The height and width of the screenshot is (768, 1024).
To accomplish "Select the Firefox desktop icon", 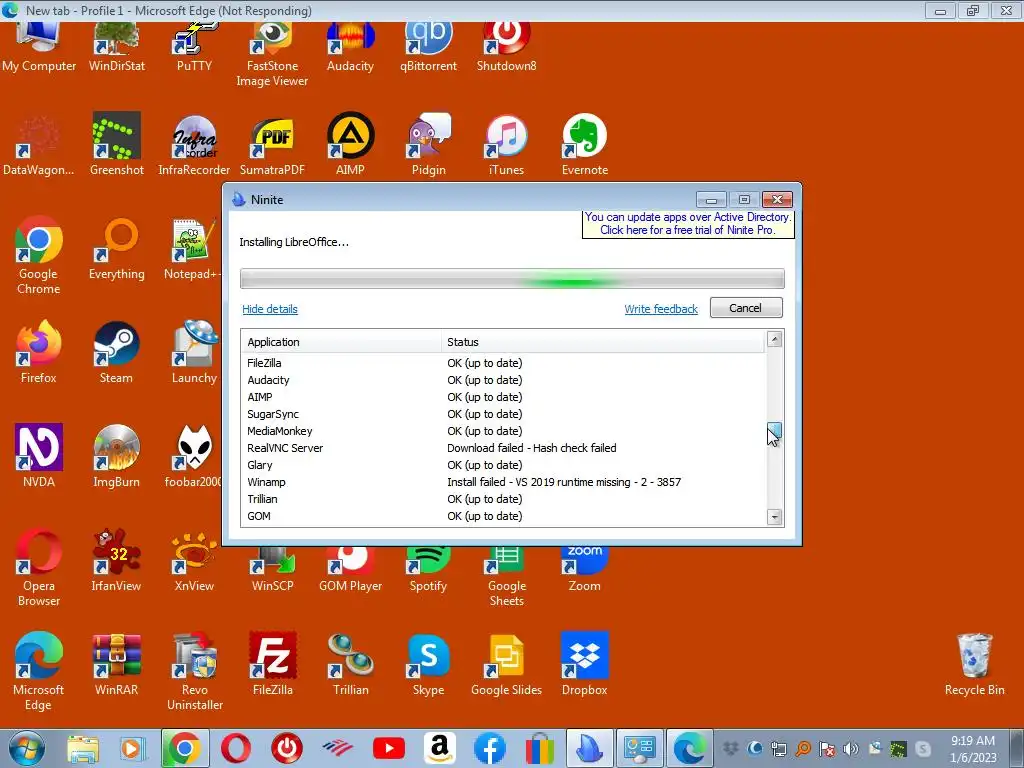I will (x=39, y=351).
